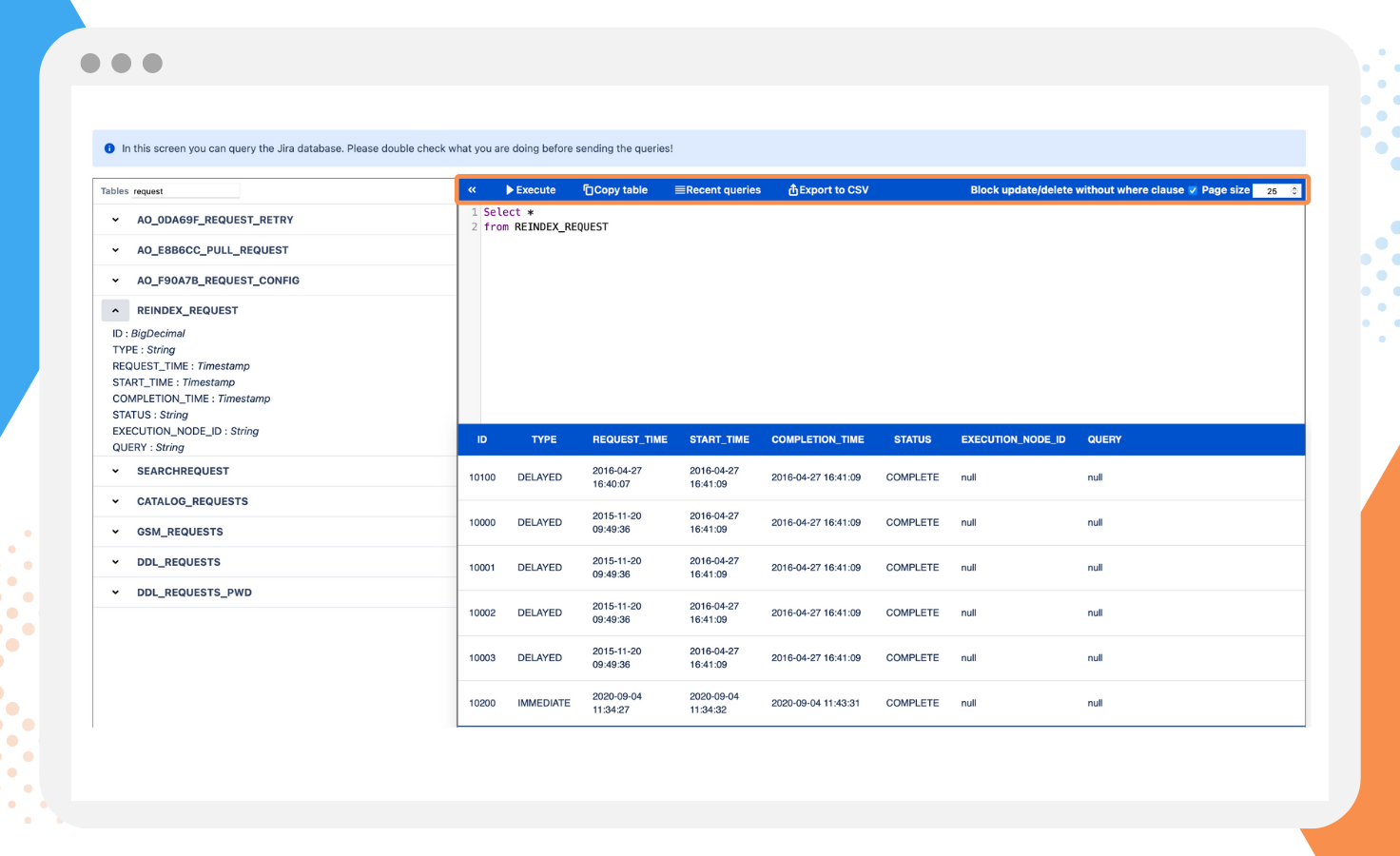Click completion time 2020-09-04 11:43:31
Image resolution: width=1400 pixels, height=856 pixels.
tap(815, 703)
